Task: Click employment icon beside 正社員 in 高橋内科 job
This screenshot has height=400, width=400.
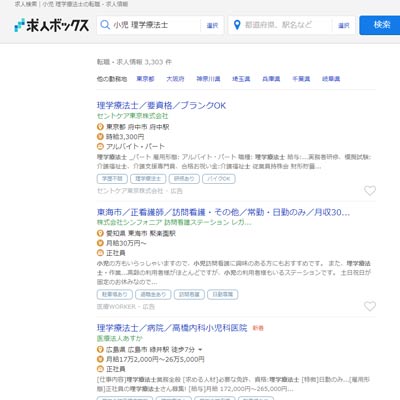Action: (x=100, y=369)
